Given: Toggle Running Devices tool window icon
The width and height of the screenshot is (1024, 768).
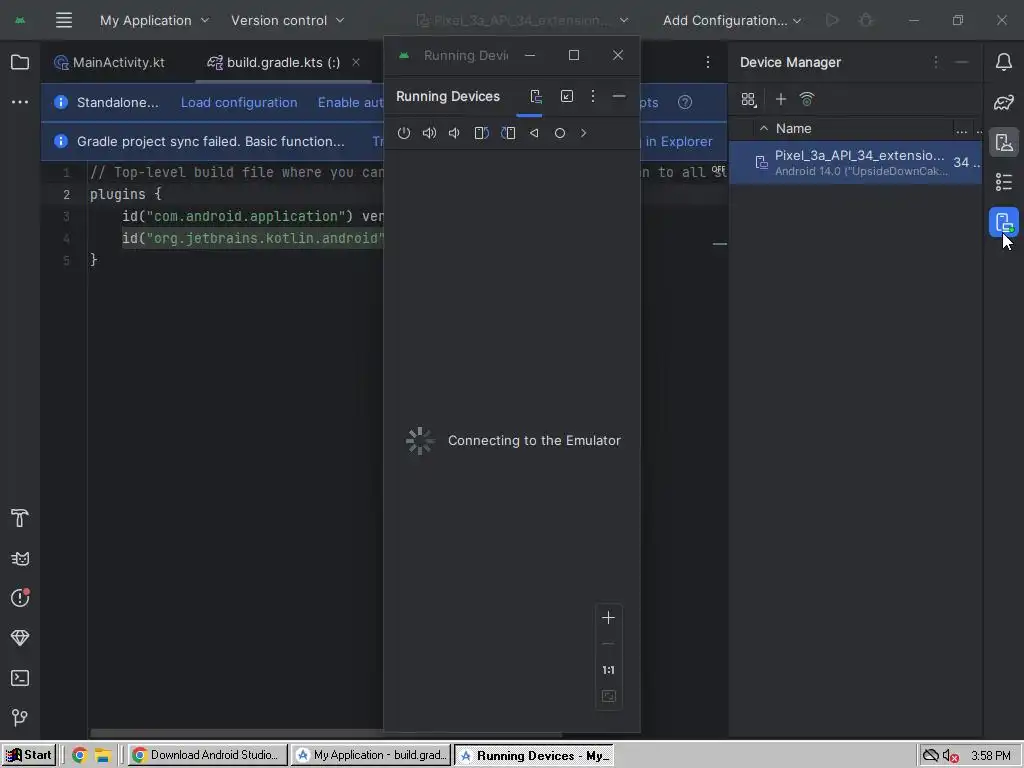Looking at the screenshot, I should click(1004, 222).
